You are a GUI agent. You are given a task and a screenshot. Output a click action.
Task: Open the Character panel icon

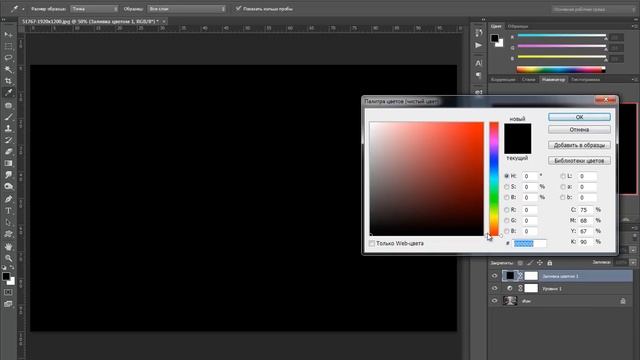(478, 63)
